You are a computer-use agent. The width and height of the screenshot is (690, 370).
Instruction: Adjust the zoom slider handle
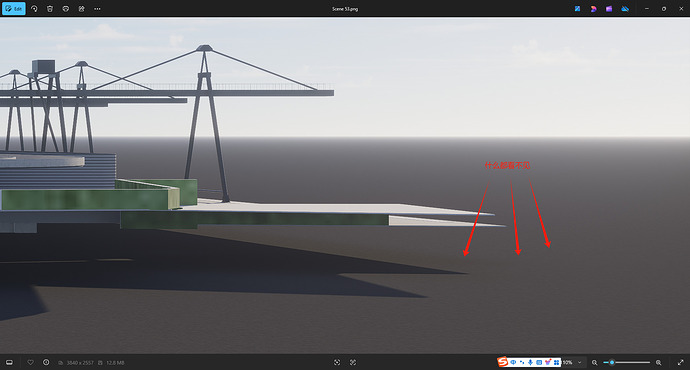612,363
